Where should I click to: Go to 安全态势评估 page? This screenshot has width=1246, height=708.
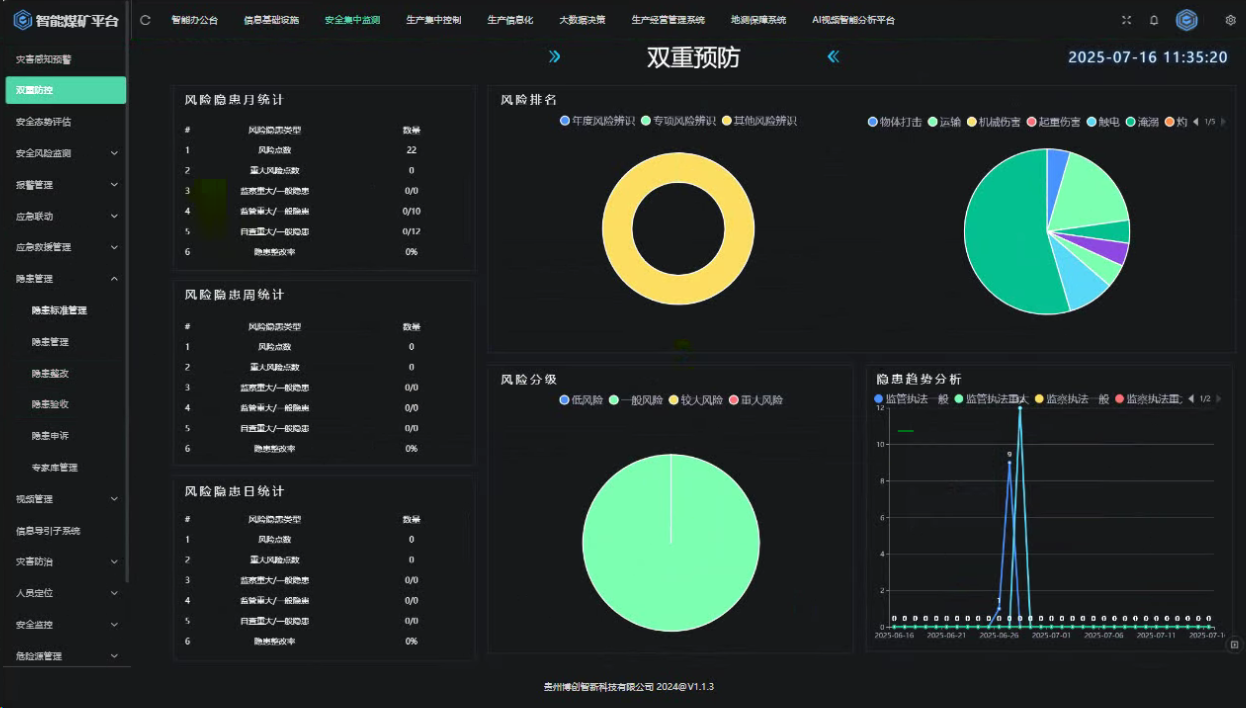point(43,122)
